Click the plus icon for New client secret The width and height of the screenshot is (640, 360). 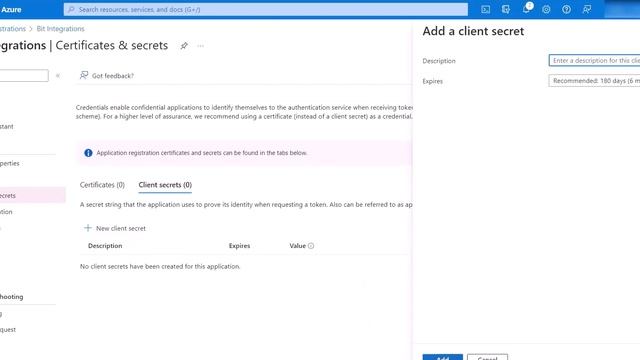(88, 228)
